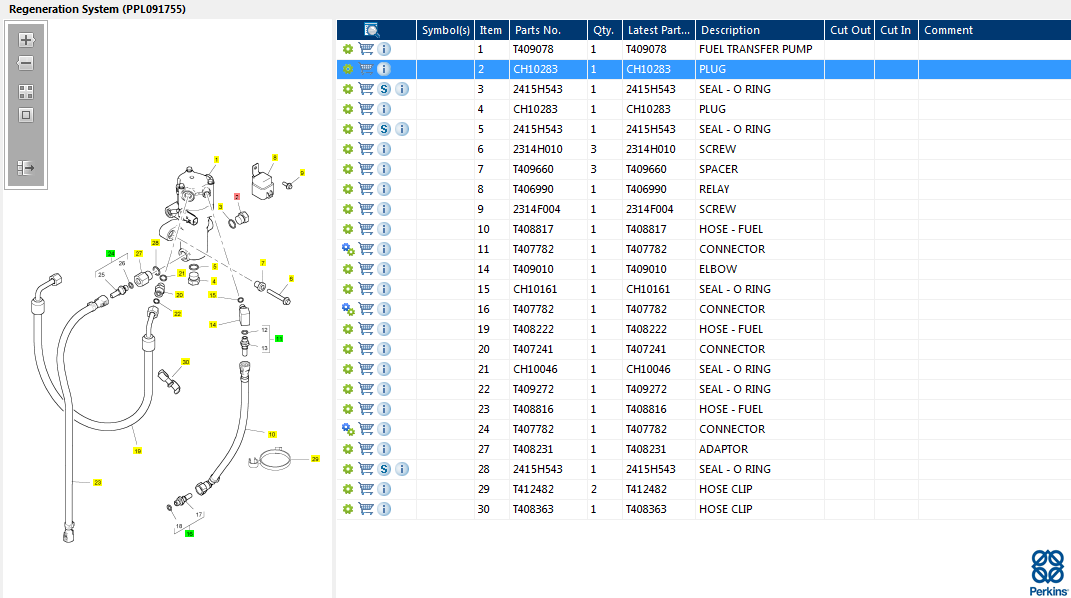Click the gear icon for item 10 HOSE - FUEL
This screenshot has height=598, width=1071.
348,229
